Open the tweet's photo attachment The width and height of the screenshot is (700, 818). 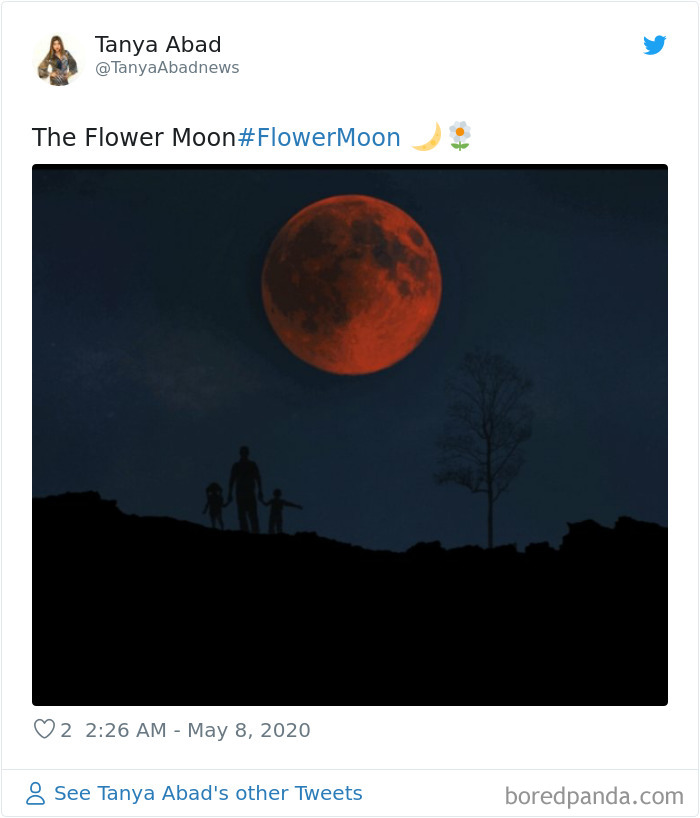point(350,437)
